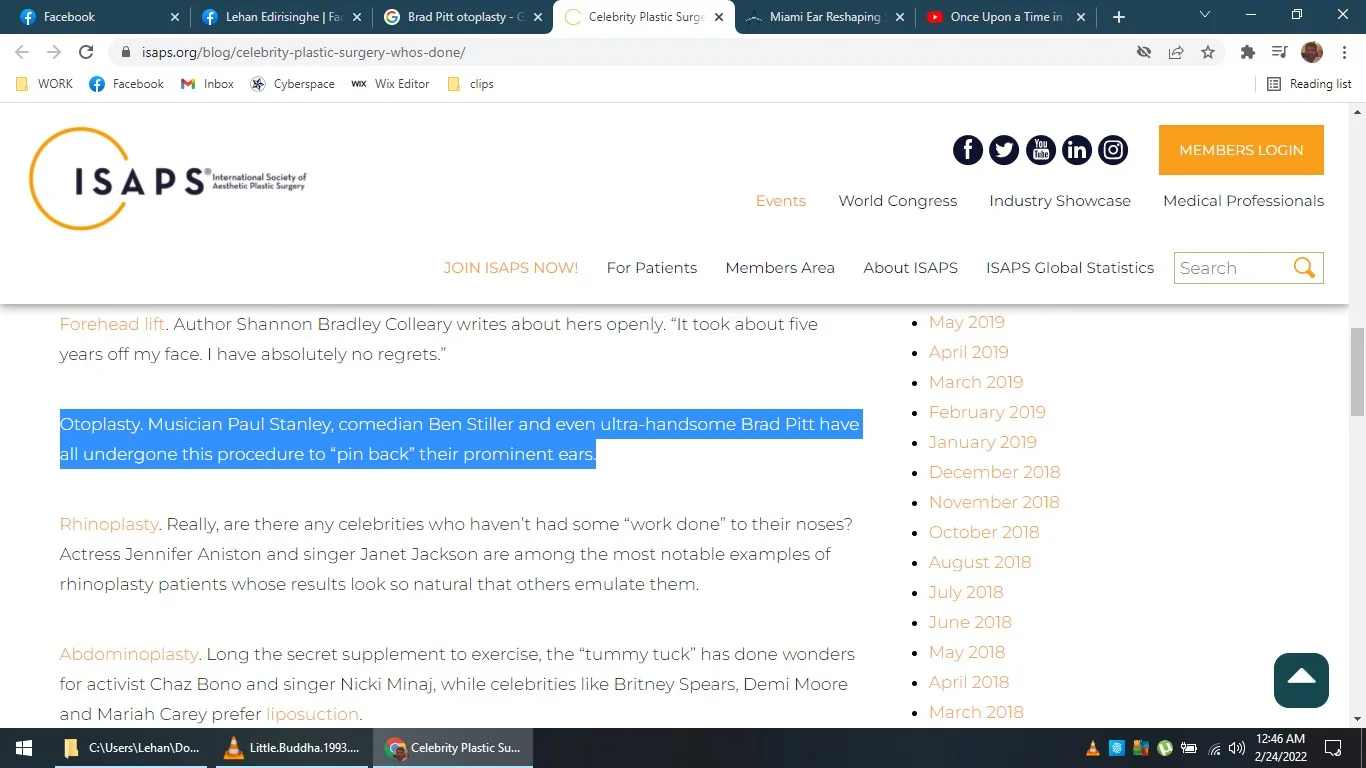Open the Industry Showcase menu item
This screenshot has width=1366, height=768.
pos(1060,201)
